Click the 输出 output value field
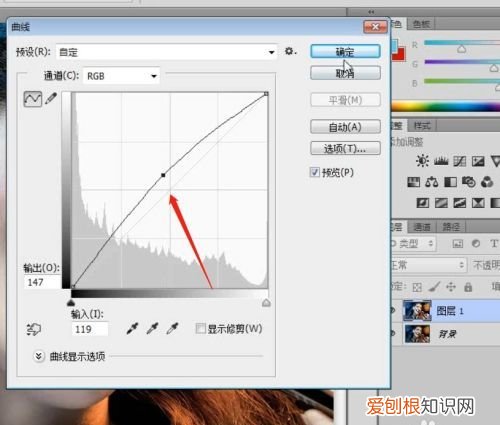The height and width of the screenshot is (425, 500). click(x=42, y=282)
